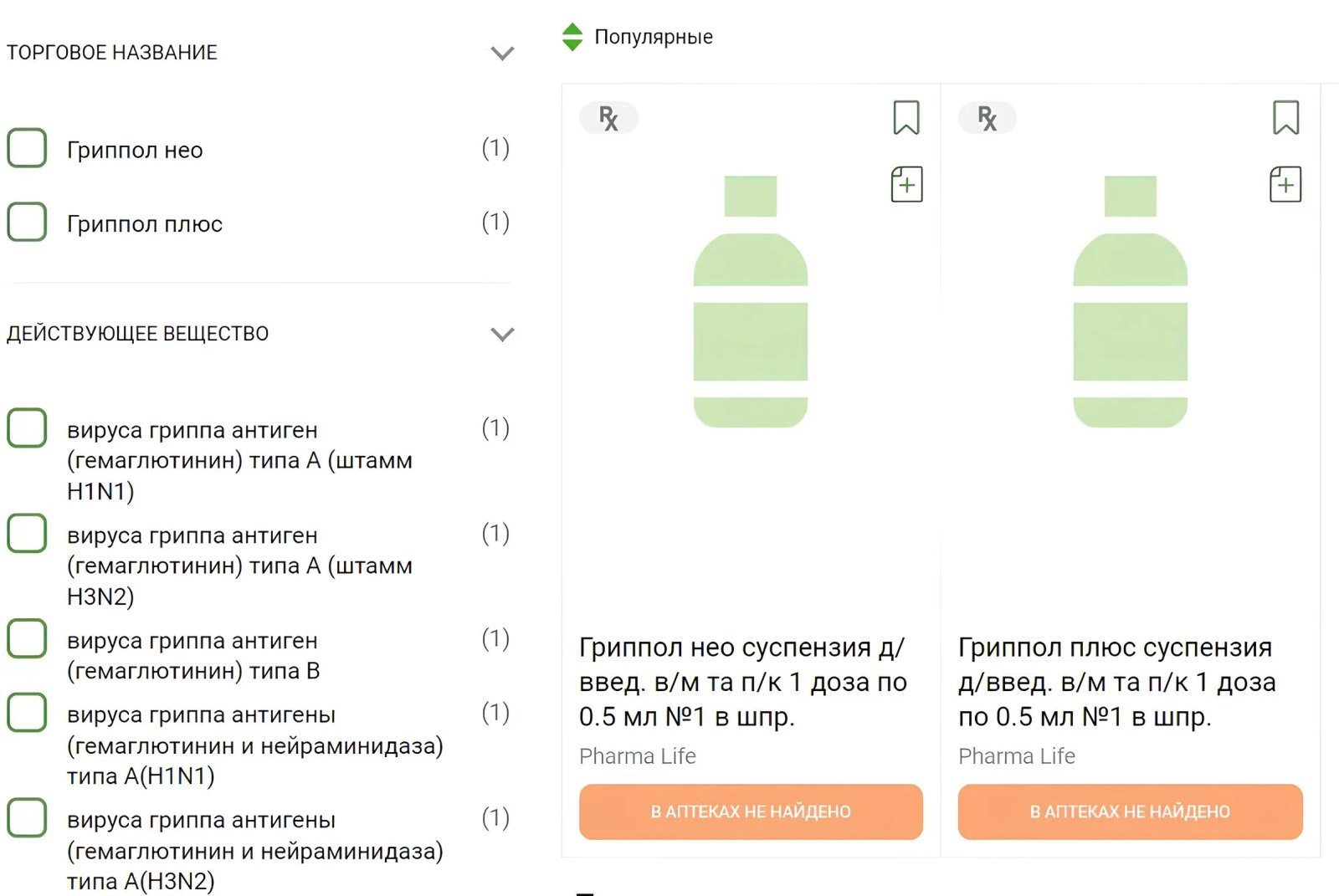Open Гриппол нео bottle image
Viewport: 1339px width, 896px height.
[x=751, y=301]
